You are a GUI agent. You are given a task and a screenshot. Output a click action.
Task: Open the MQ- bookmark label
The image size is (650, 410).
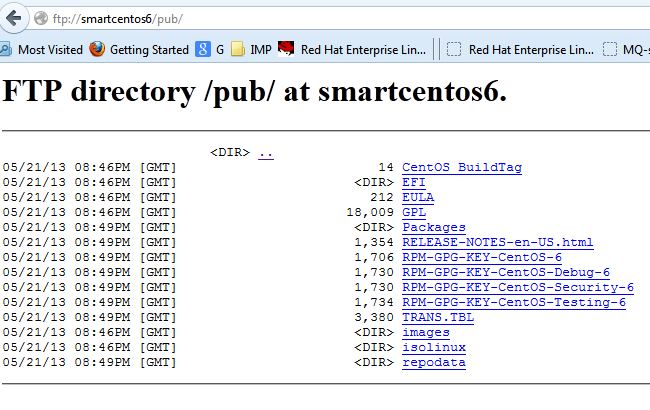pos(636,50)
